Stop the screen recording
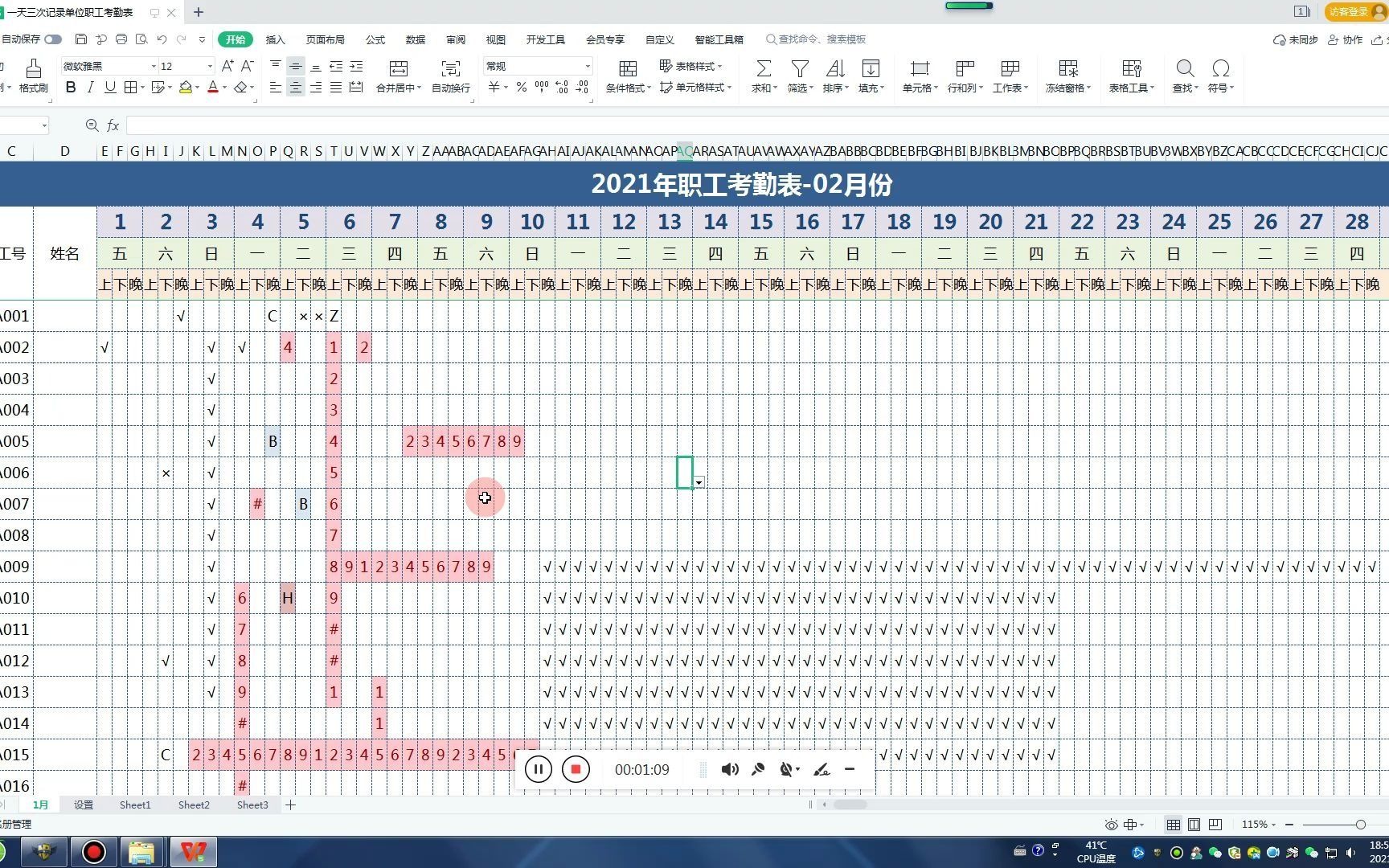This screenshot has height=868, width=1389. pyautogui.click(x=576, y=769)
